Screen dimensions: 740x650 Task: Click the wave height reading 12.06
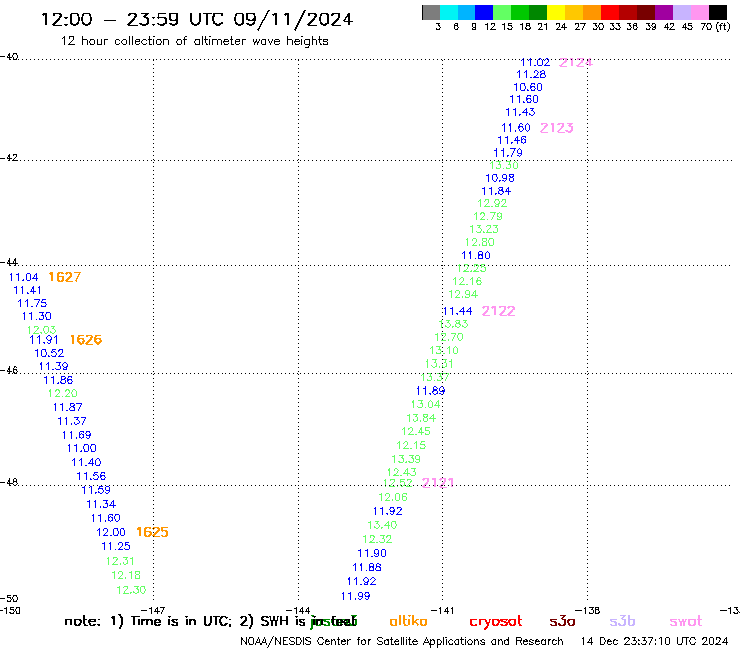coord(393,497)
